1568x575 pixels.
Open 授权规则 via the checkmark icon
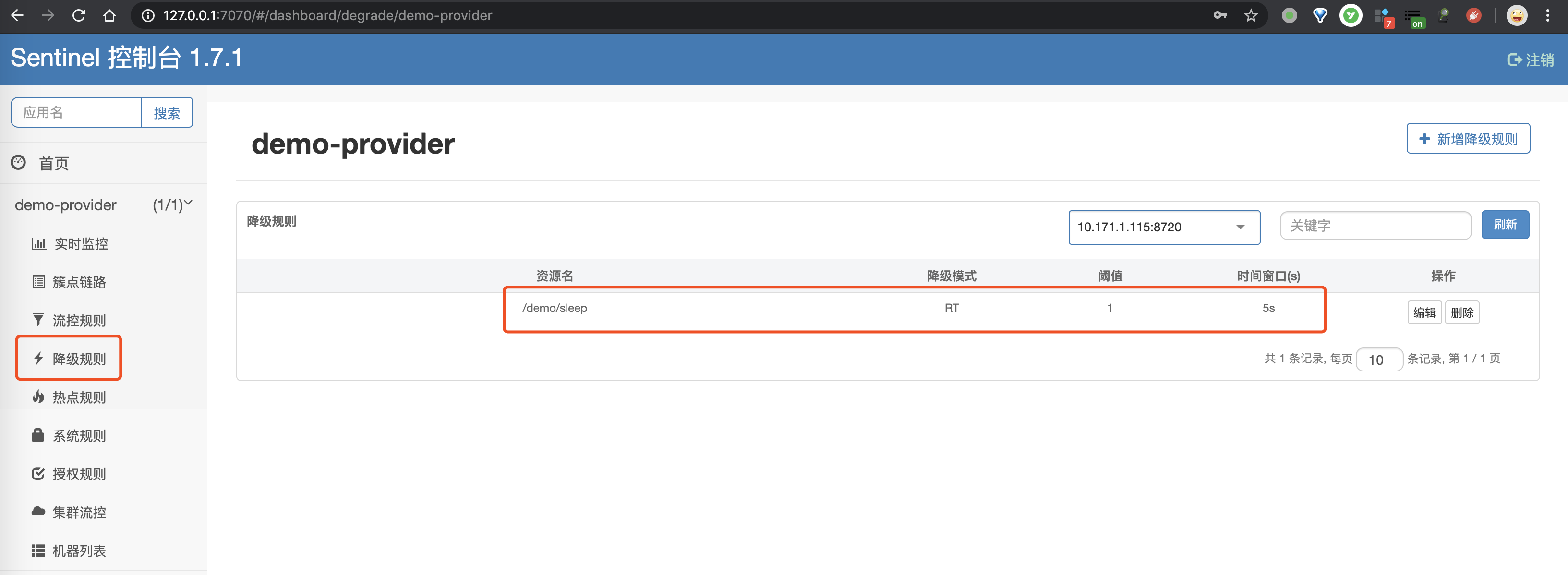click(38, 473)
